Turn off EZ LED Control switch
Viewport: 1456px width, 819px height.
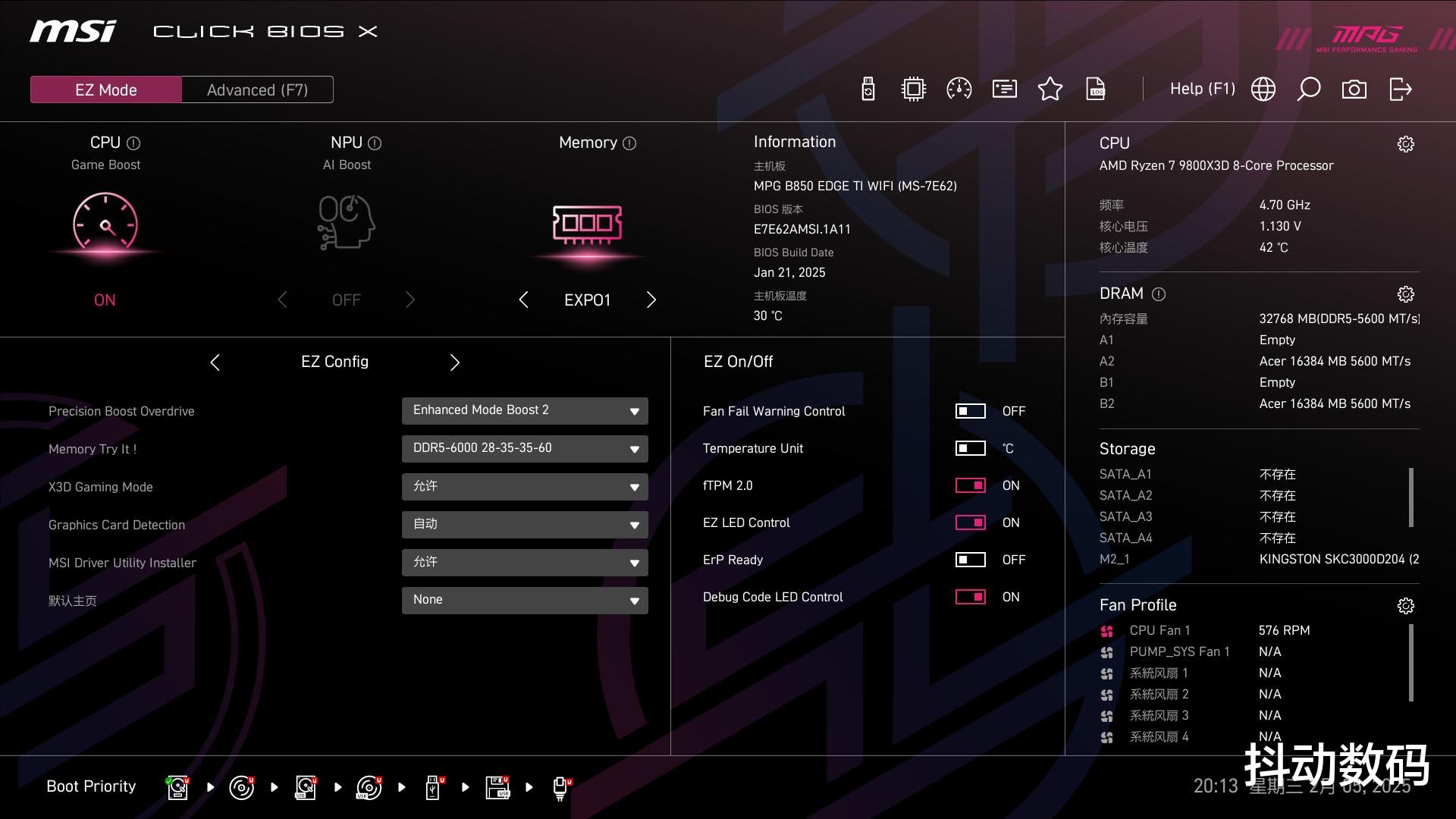(x=970, y=522)
